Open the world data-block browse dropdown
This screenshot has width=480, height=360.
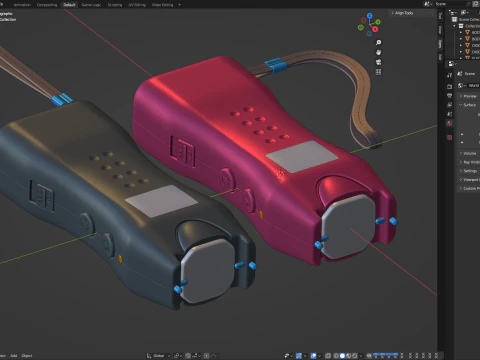461,86
